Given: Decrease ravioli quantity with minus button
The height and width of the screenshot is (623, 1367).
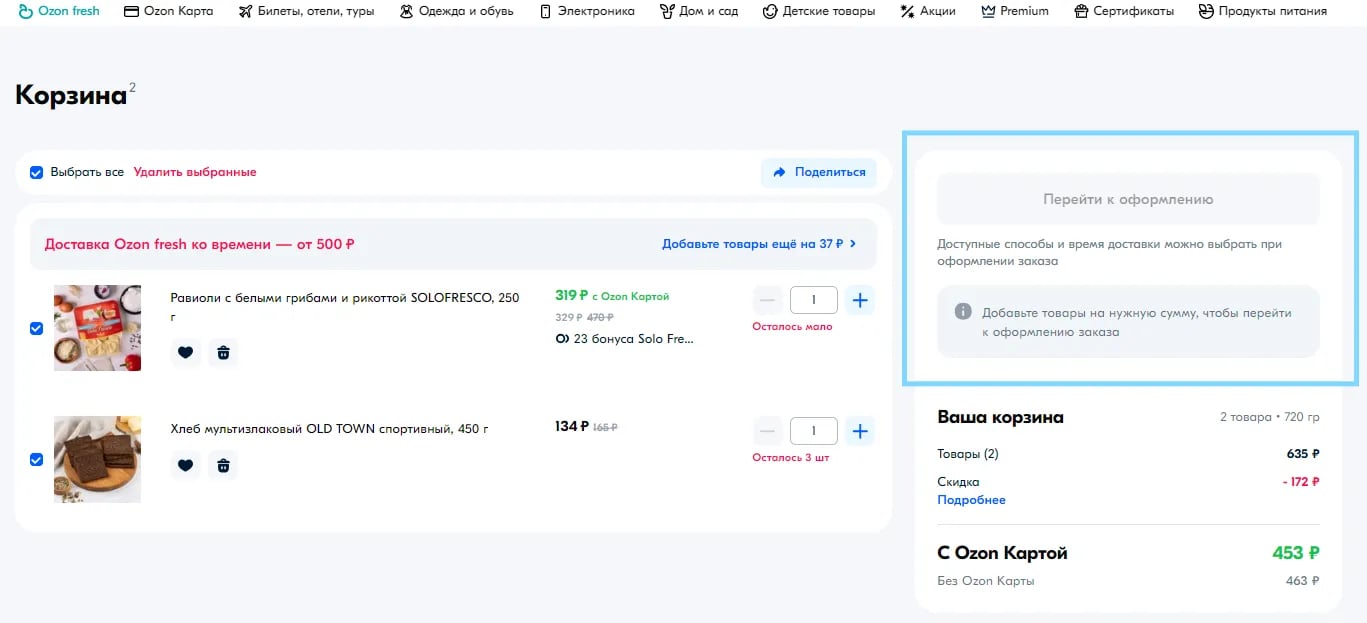Looking at the screenshot, I should (x=767, y=300).
